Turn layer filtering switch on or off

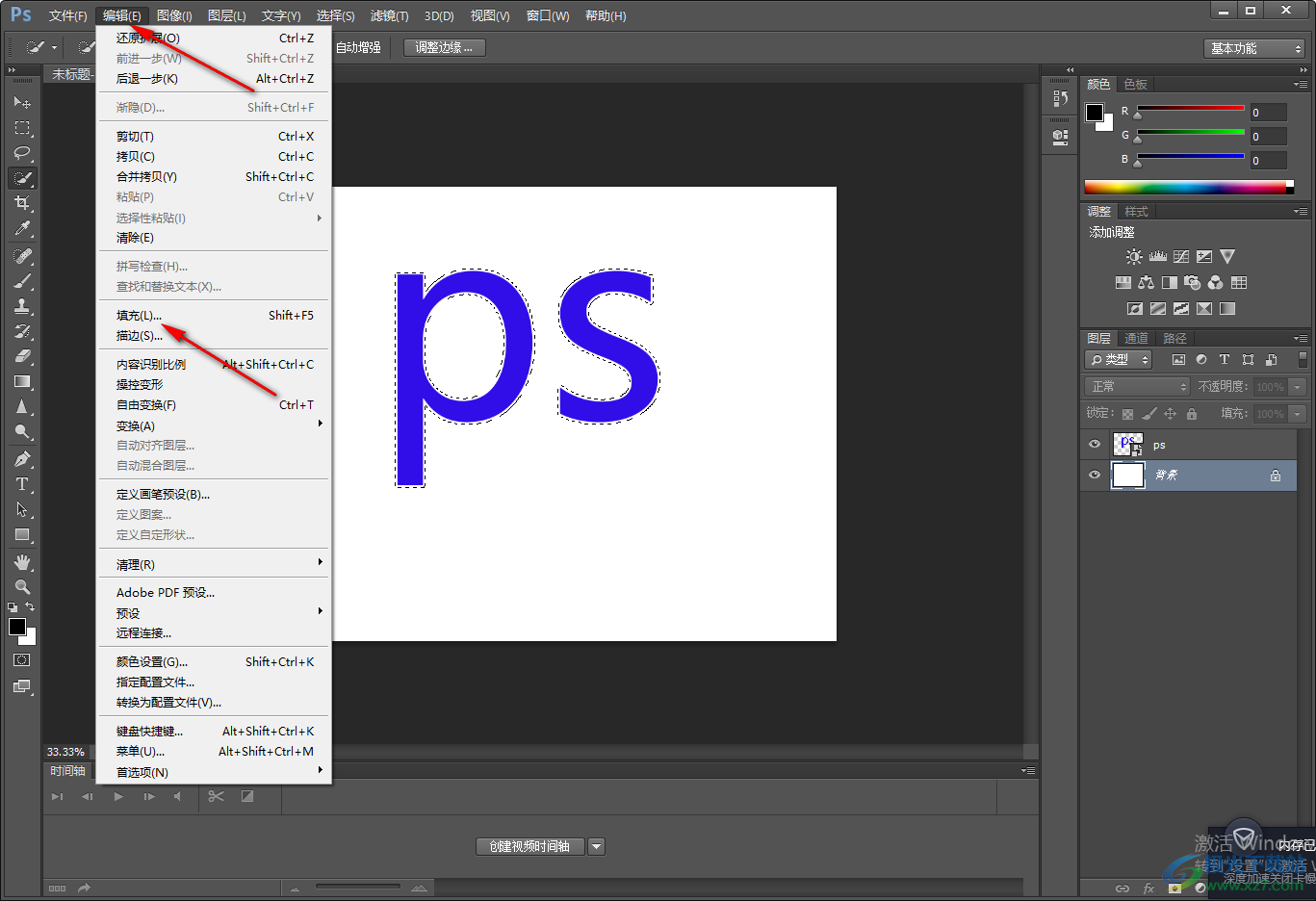(x=1303, y=359)
